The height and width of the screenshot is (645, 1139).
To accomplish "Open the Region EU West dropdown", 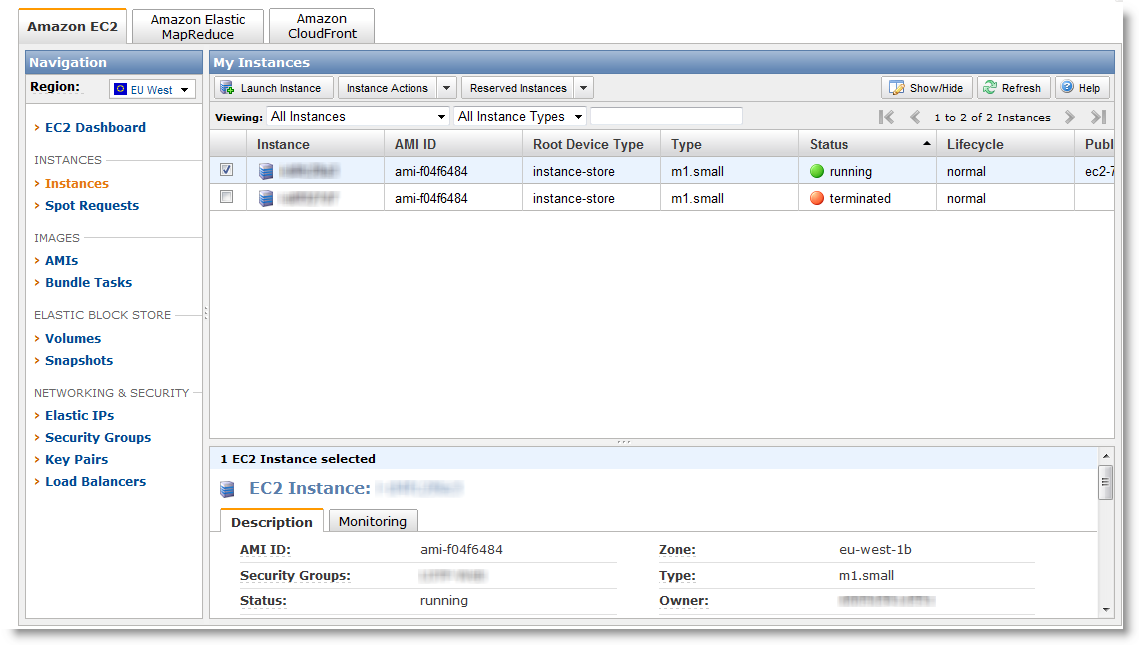I will [x=153, y=89].
